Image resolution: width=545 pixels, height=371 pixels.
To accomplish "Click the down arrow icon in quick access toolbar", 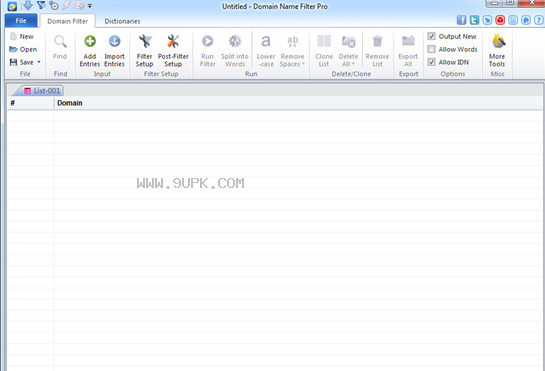I will point(28,6).
